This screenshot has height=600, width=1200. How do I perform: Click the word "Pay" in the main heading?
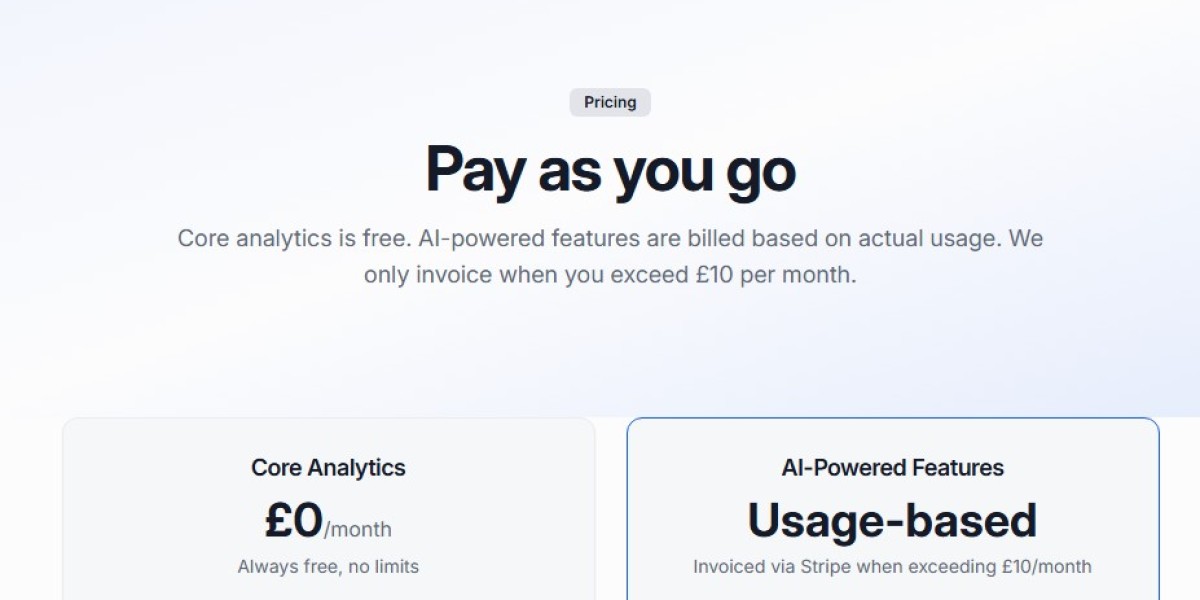coord(475,170)
